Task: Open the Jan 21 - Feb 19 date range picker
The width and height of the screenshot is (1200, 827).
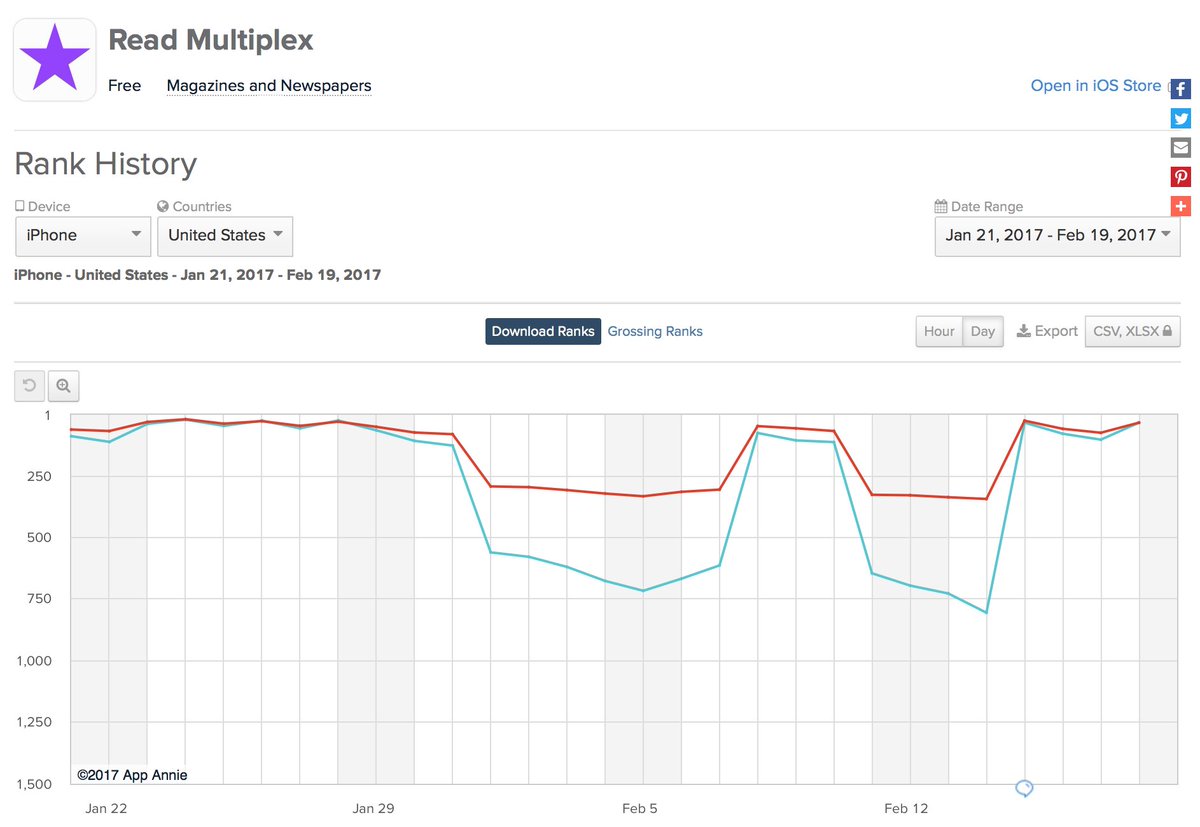Action: (1057, 236)
